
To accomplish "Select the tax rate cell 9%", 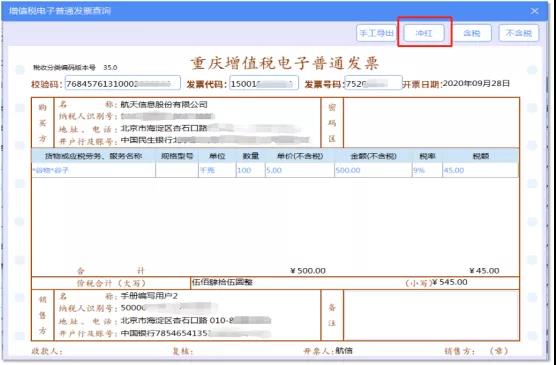I will click(427, 170).
